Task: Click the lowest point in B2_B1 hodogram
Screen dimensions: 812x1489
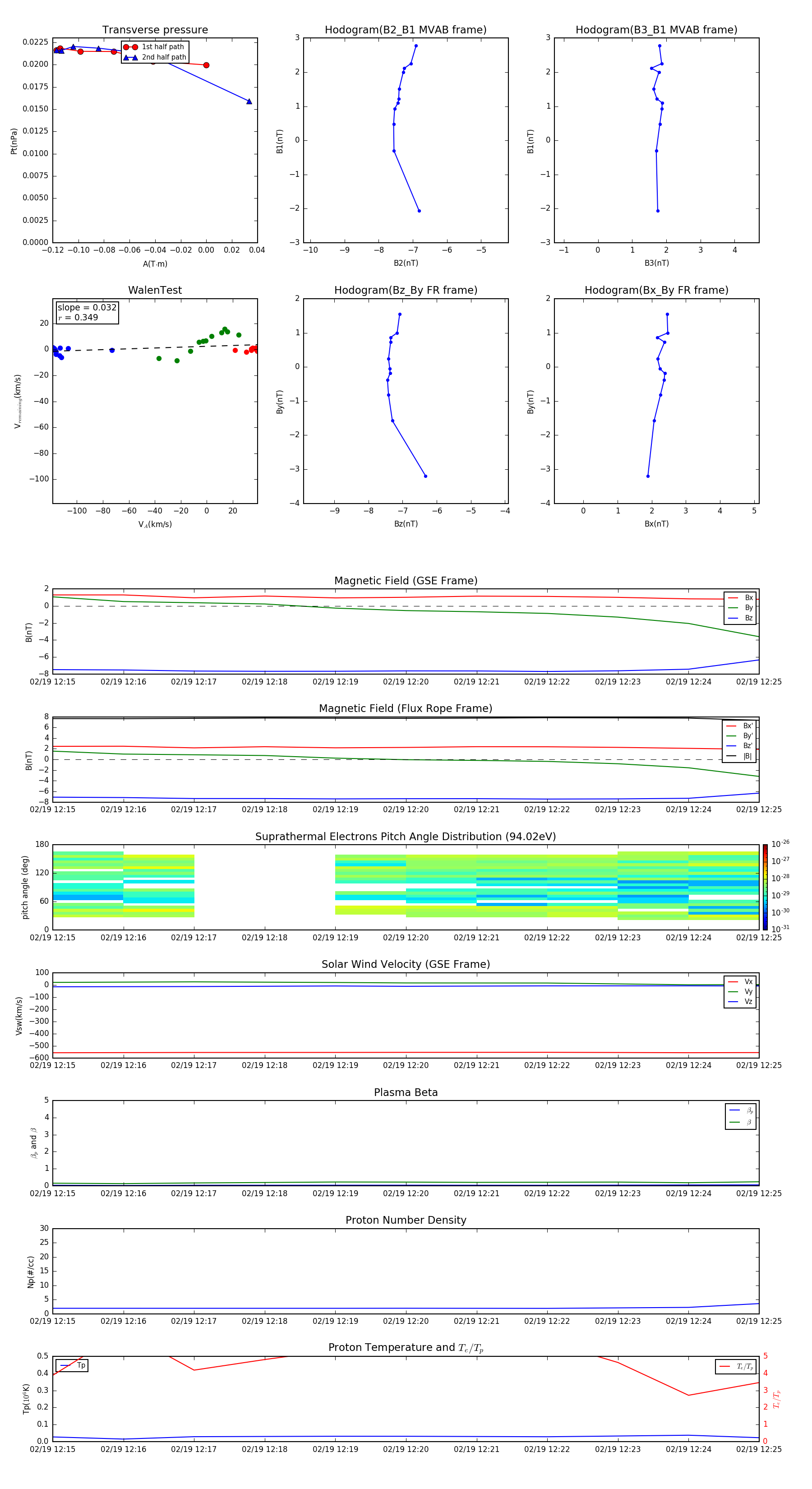Action: pos(419,211)
